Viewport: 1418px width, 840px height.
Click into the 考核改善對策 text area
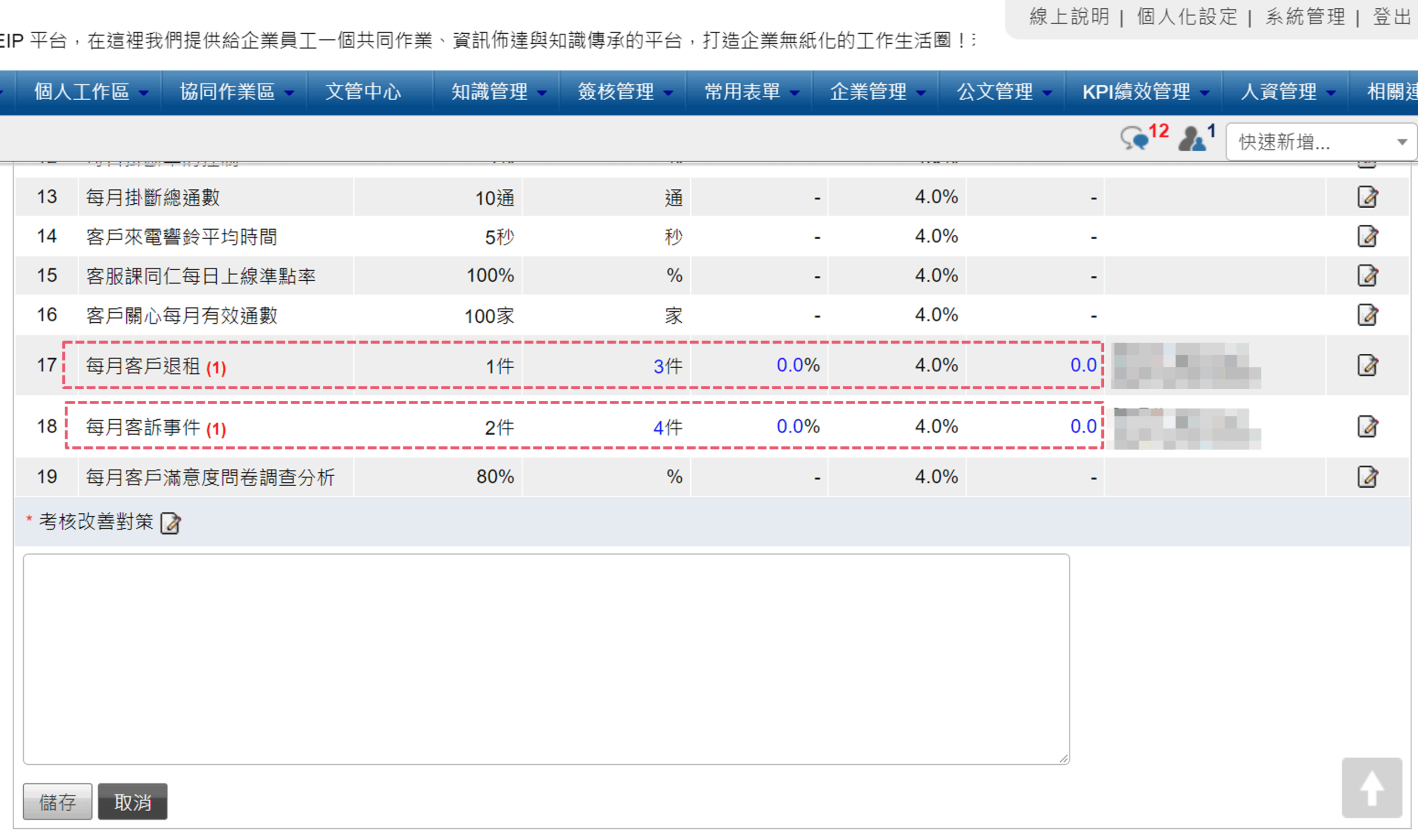point(546,659)
